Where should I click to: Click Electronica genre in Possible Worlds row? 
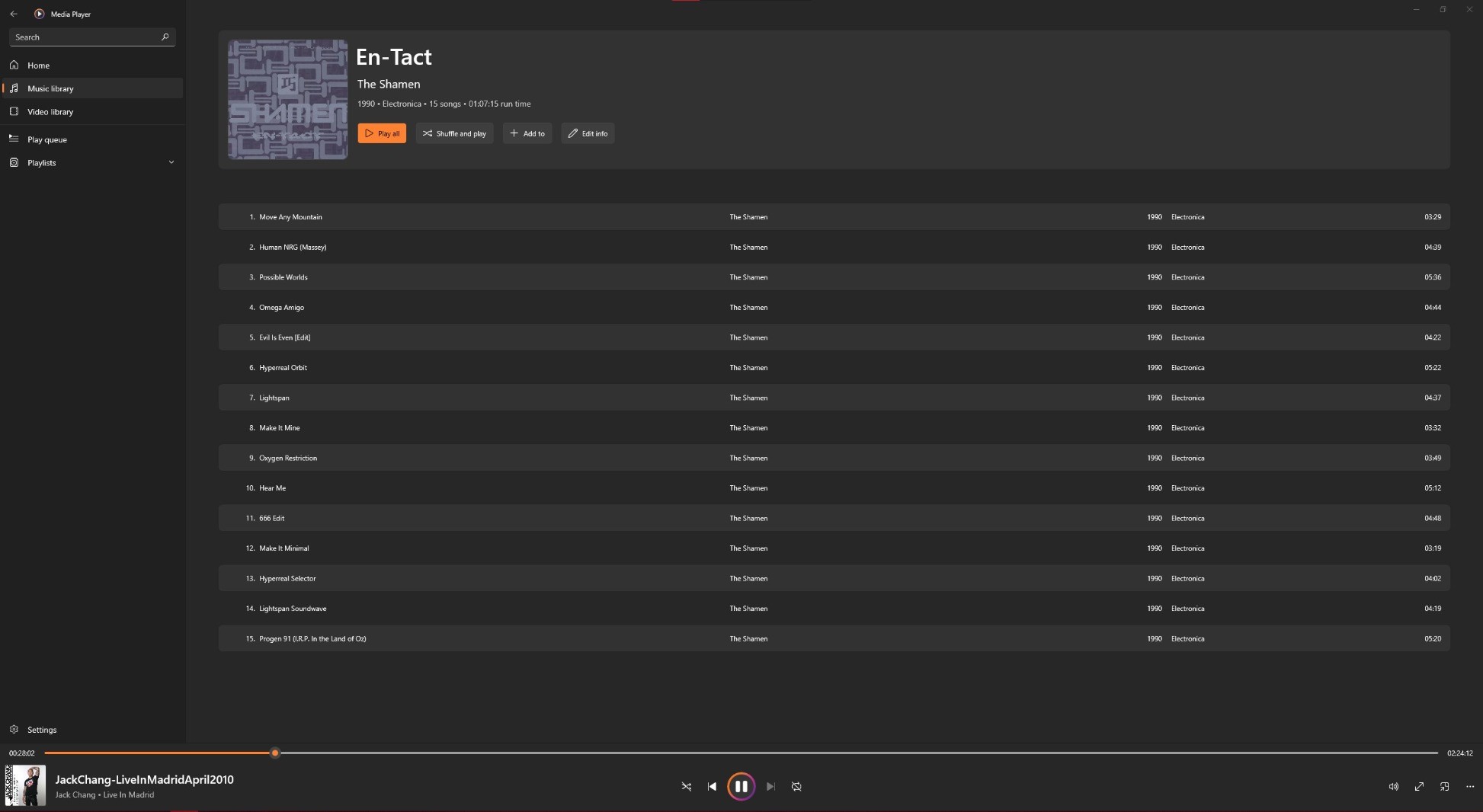tap(1187, 277)
